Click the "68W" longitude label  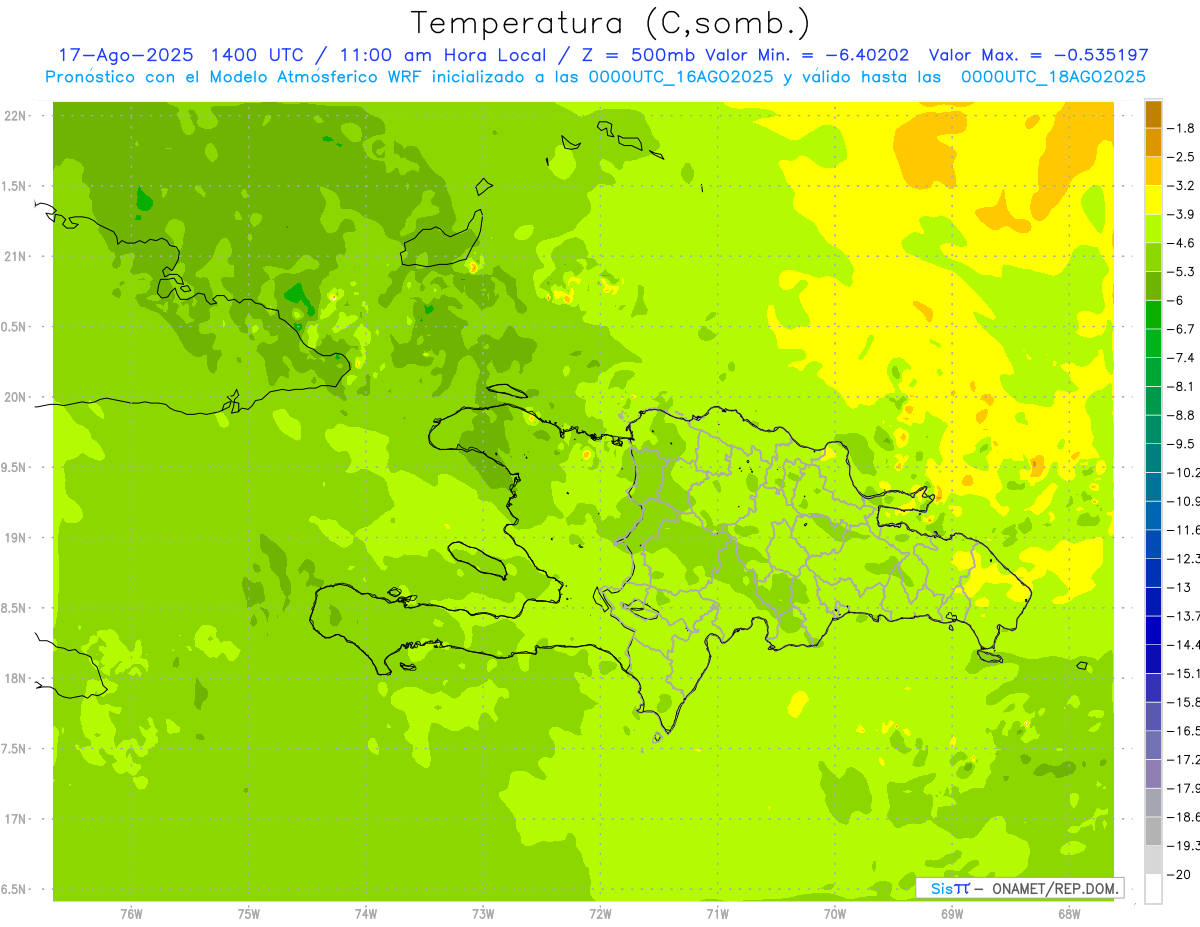[1069, 914]
